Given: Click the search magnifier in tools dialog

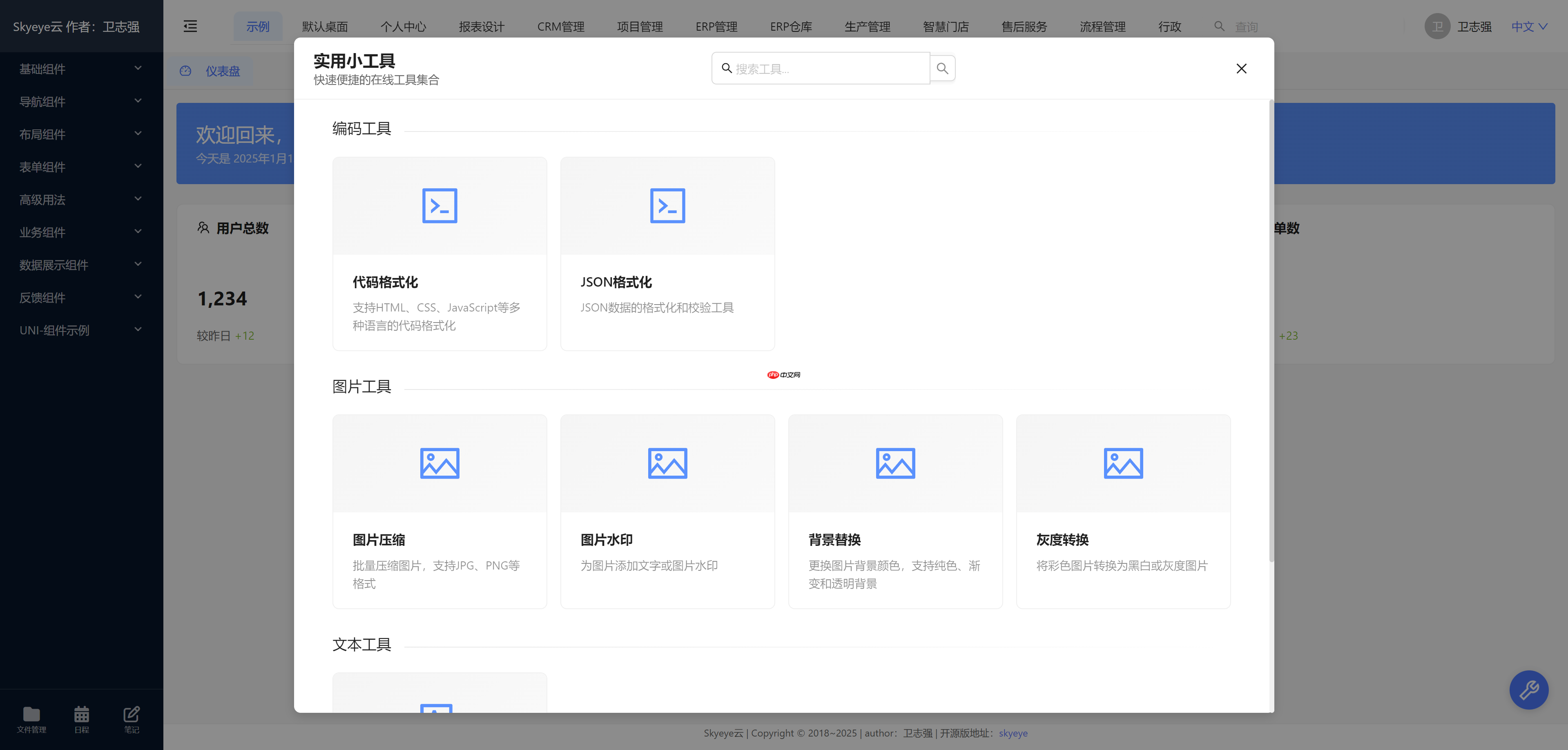Looking at the screenshot, I should 942,68.
